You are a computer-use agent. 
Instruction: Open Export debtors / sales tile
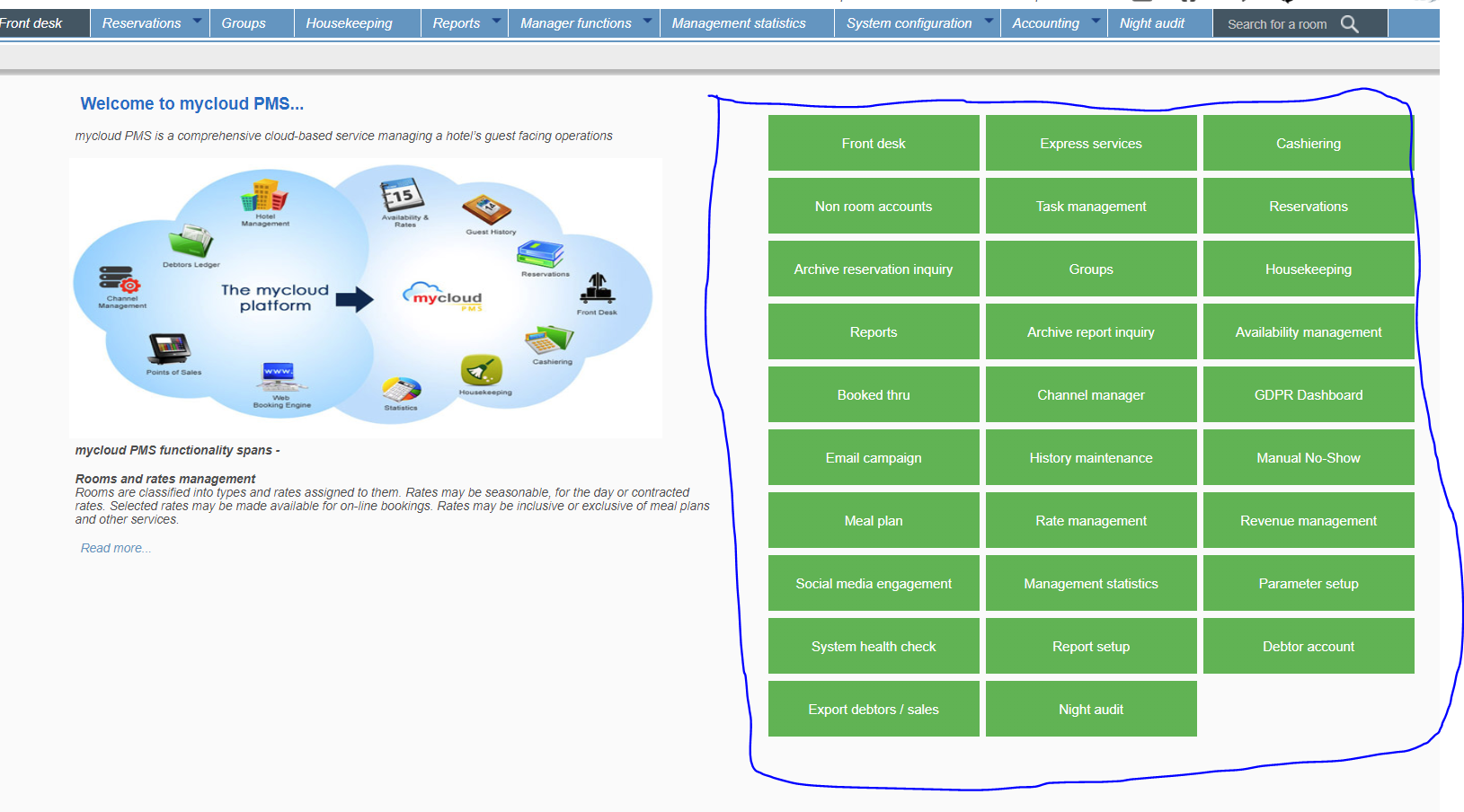tap(874, 709)
